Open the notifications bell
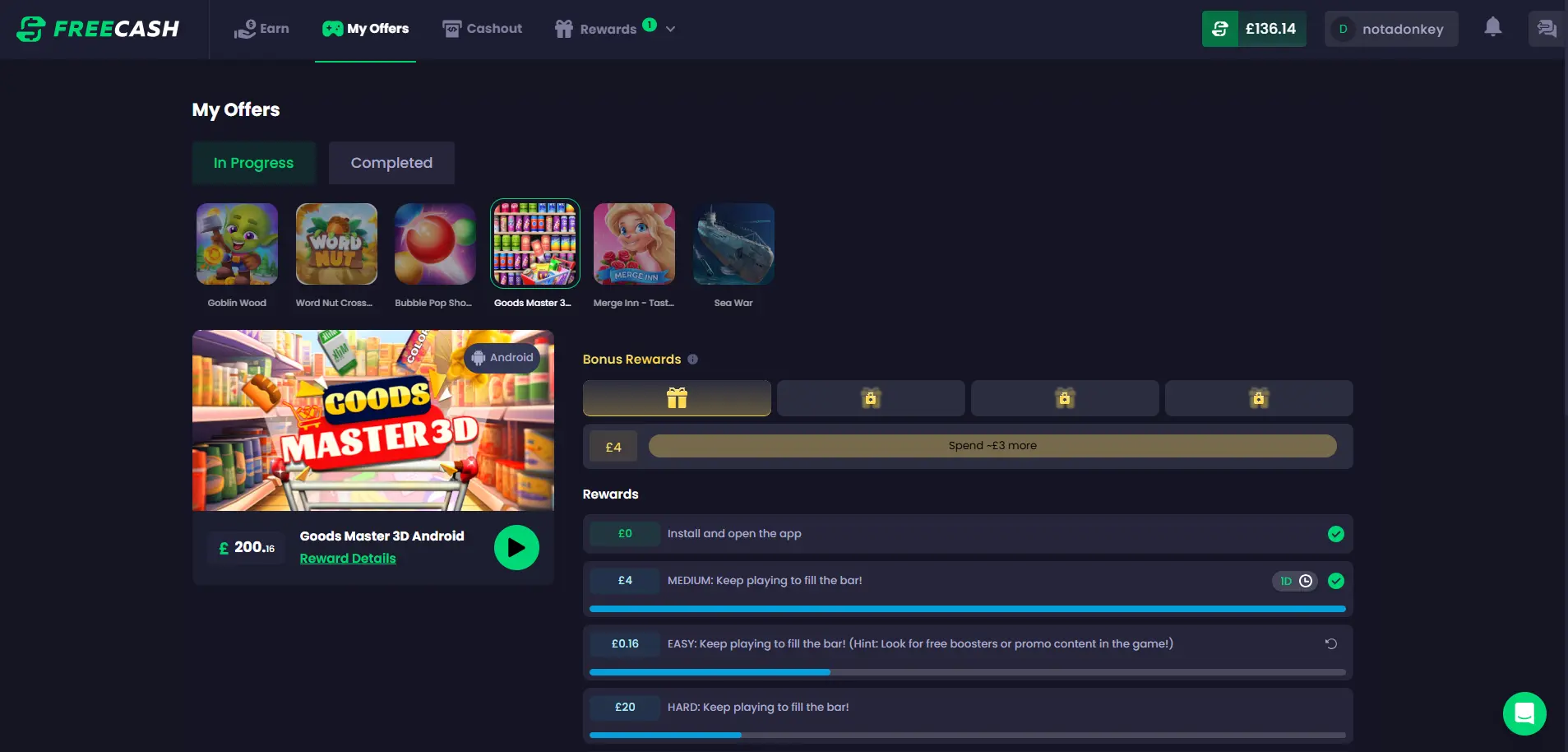 coord(1492,27)
